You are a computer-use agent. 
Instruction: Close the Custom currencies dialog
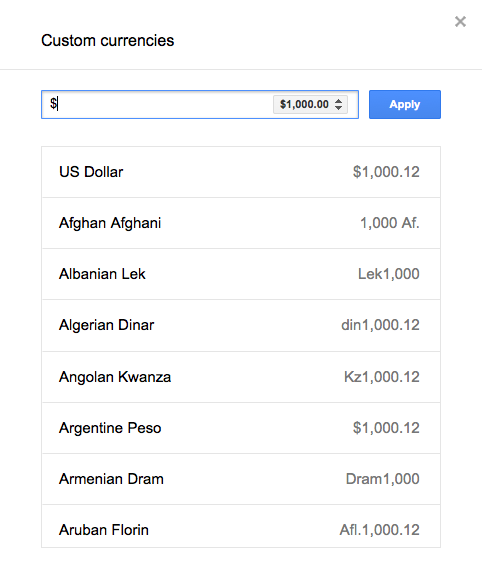pyautogui.click(x=460, y=22)
